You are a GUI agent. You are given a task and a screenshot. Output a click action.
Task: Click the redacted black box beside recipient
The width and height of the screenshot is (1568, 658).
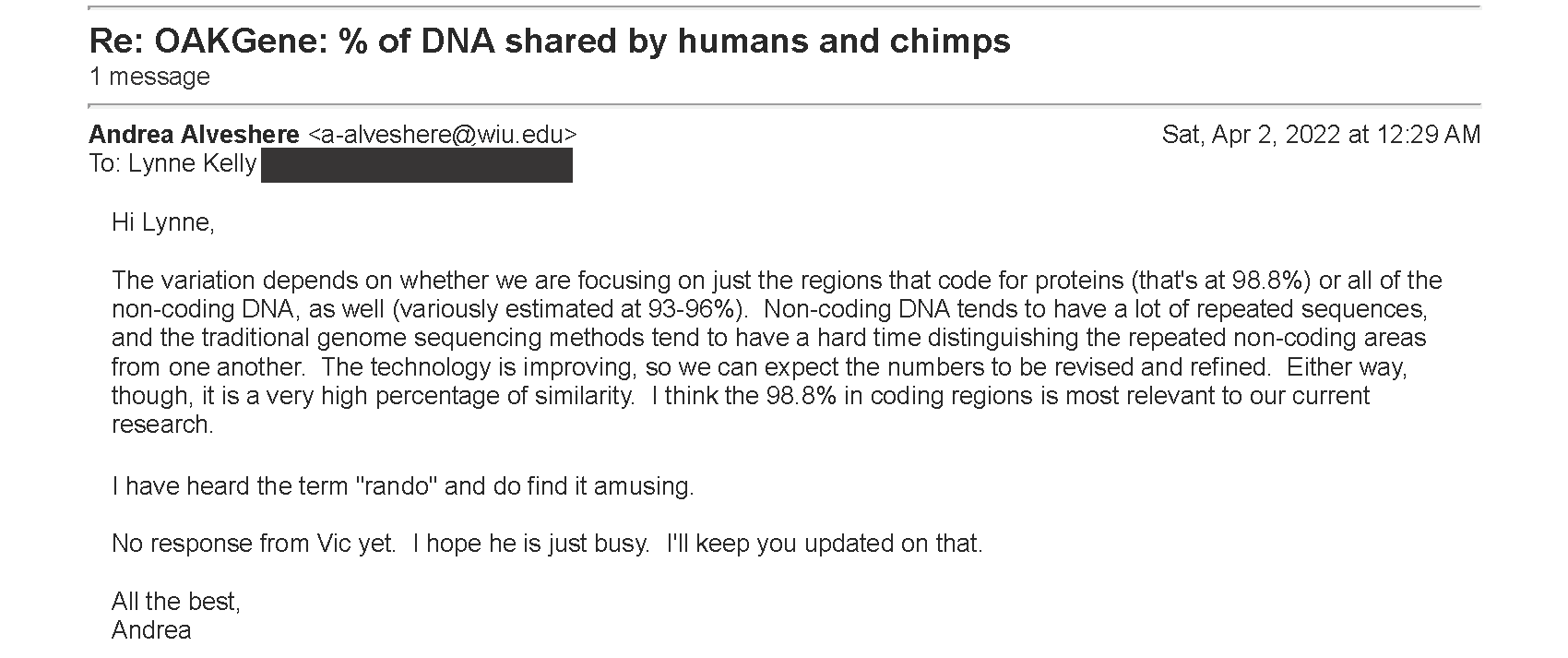[x=417, y=164]
